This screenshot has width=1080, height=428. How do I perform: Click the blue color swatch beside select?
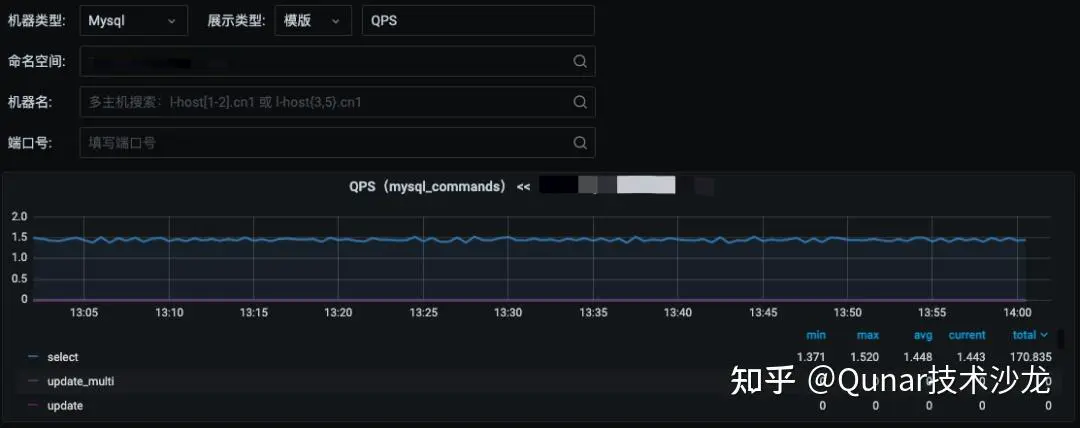tap(33, 357)
